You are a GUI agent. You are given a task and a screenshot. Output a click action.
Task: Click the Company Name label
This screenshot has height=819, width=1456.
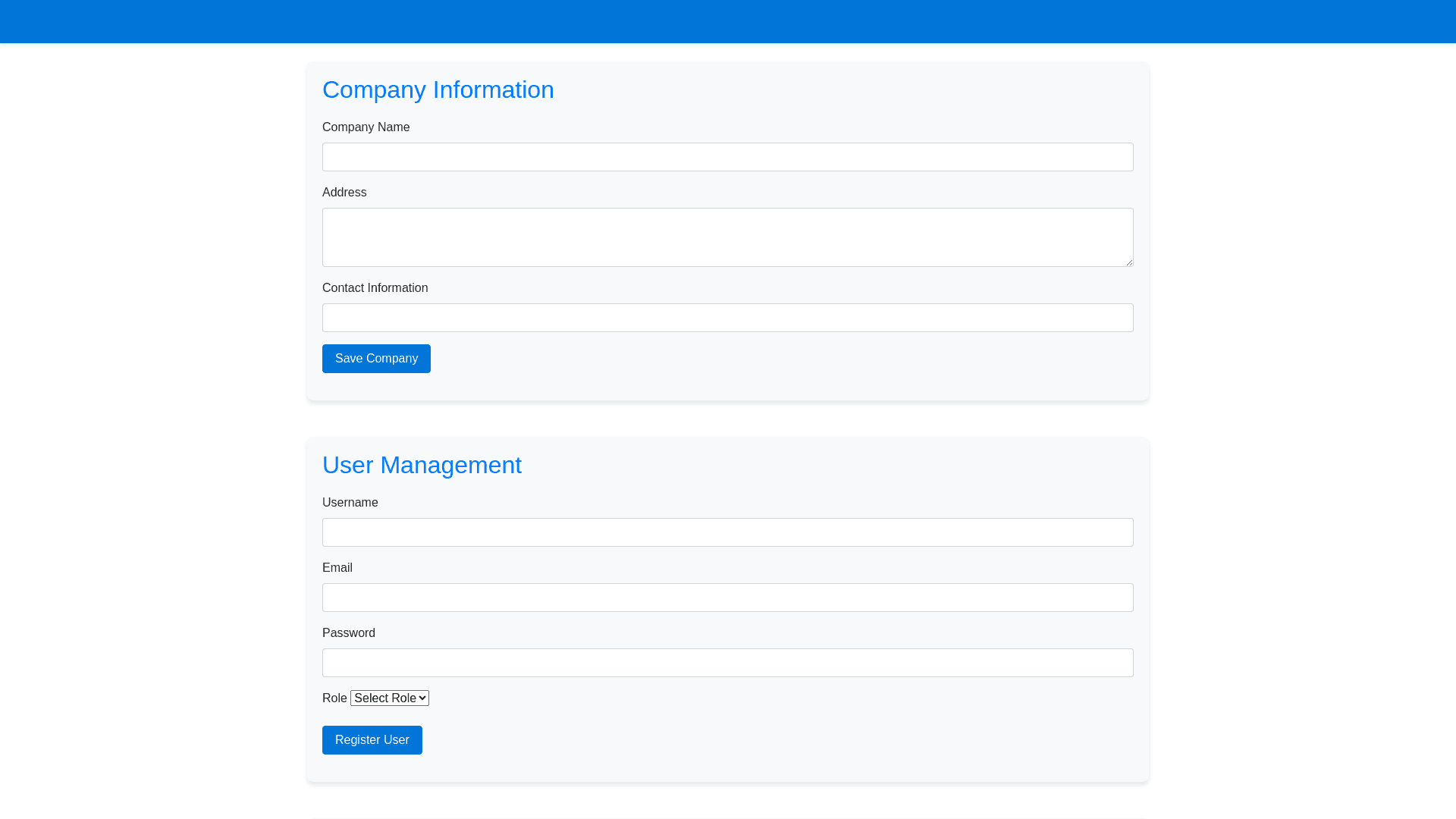click(x=366, y=127)
